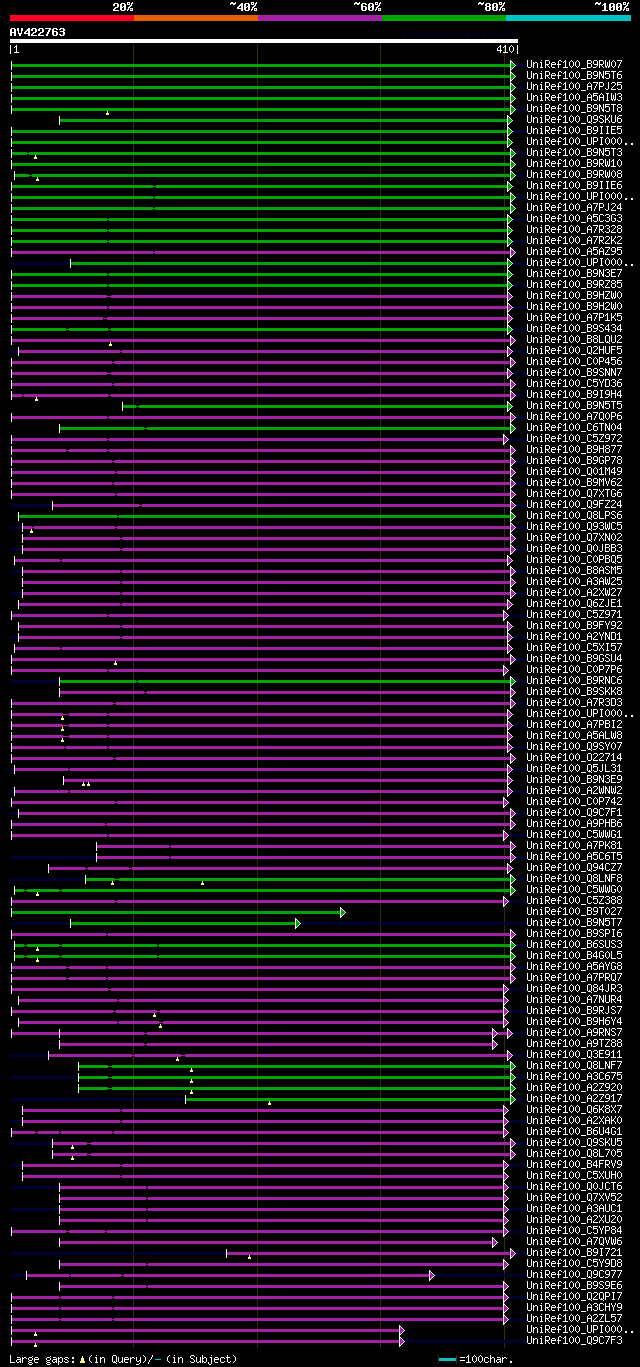Image resolution: width=640 pixels, height=1367 pixels.
Task: Open hit UniRef100_Q2HUF5
Action: click(x=574, y=351)
